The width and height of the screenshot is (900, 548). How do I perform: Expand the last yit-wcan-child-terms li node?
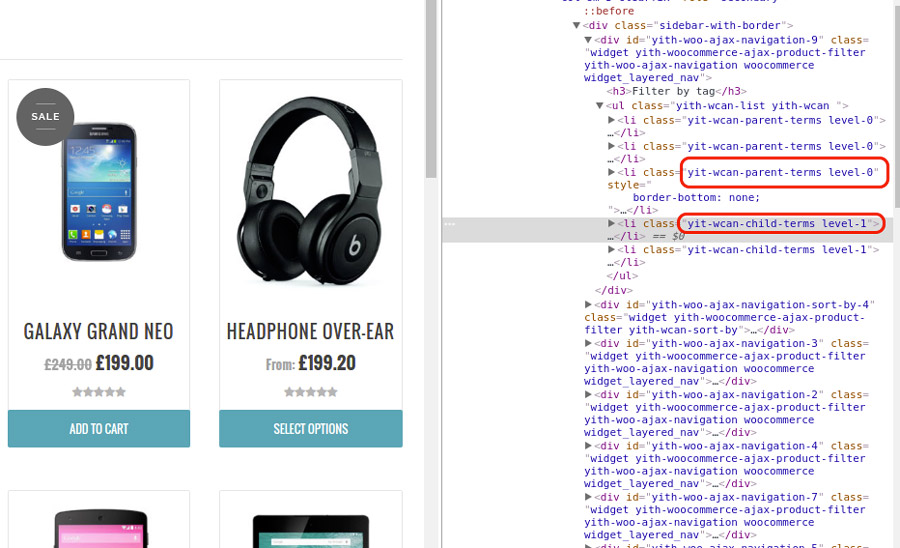611,249
